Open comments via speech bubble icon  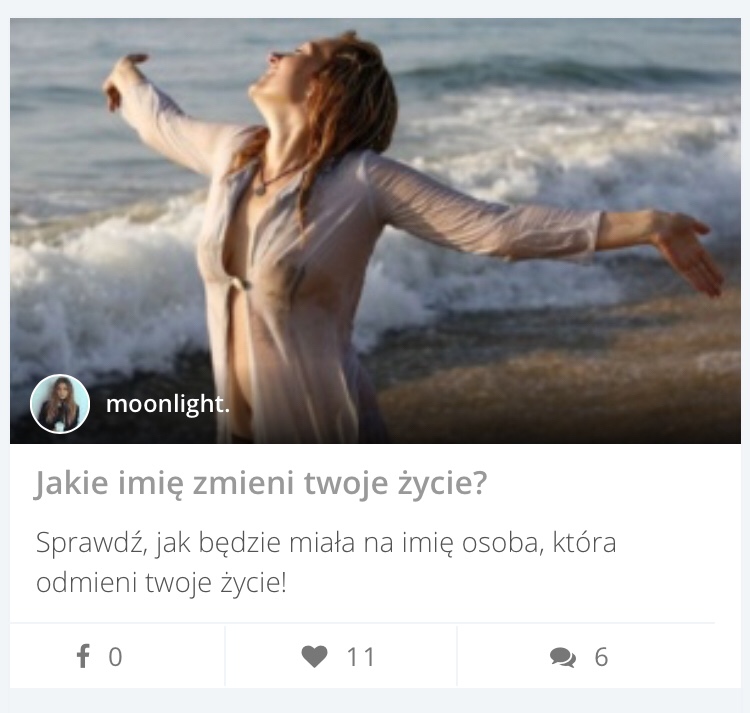tap(562, 658)
